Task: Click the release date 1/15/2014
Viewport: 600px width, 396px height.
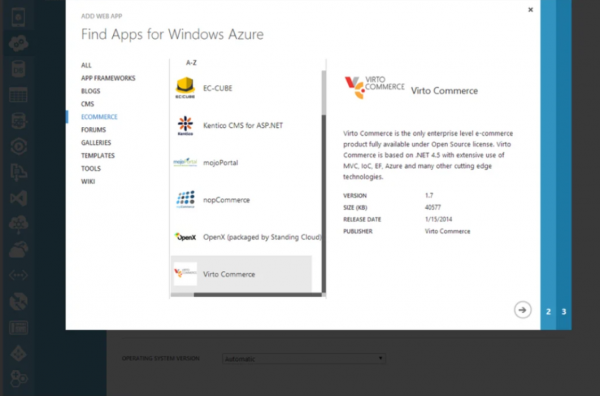Action: click(439, 219)
